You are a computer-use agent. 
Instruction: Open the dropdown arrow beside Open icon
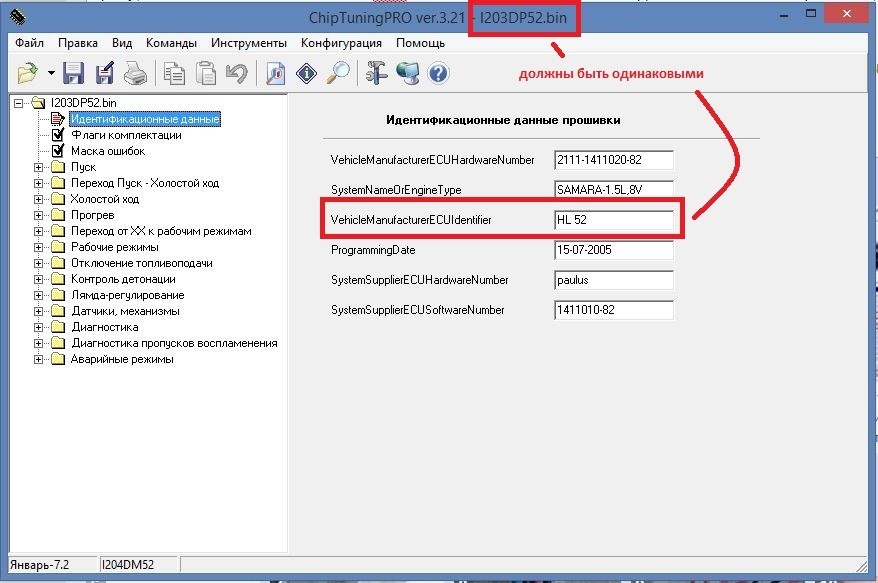pos(50,74)
